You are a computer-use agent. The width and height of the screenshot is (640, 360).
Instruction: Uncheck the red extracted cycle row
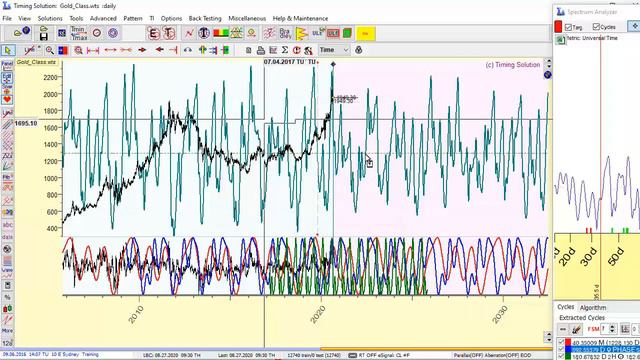point(561,342)
